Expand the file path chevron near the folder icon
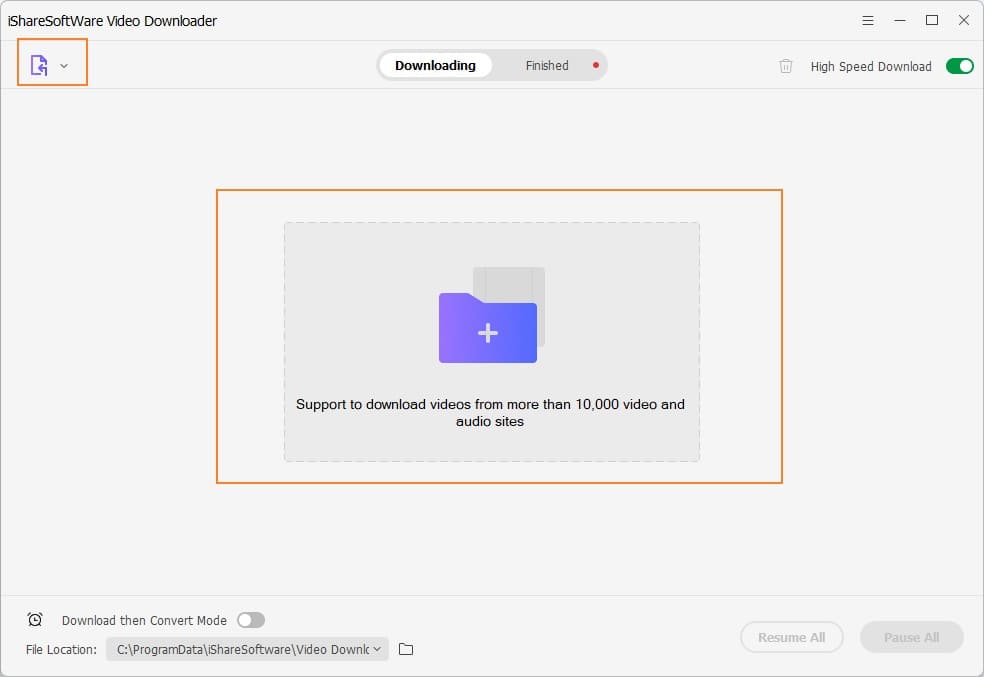This screenshot has height=677, width=984. point(376,649)
